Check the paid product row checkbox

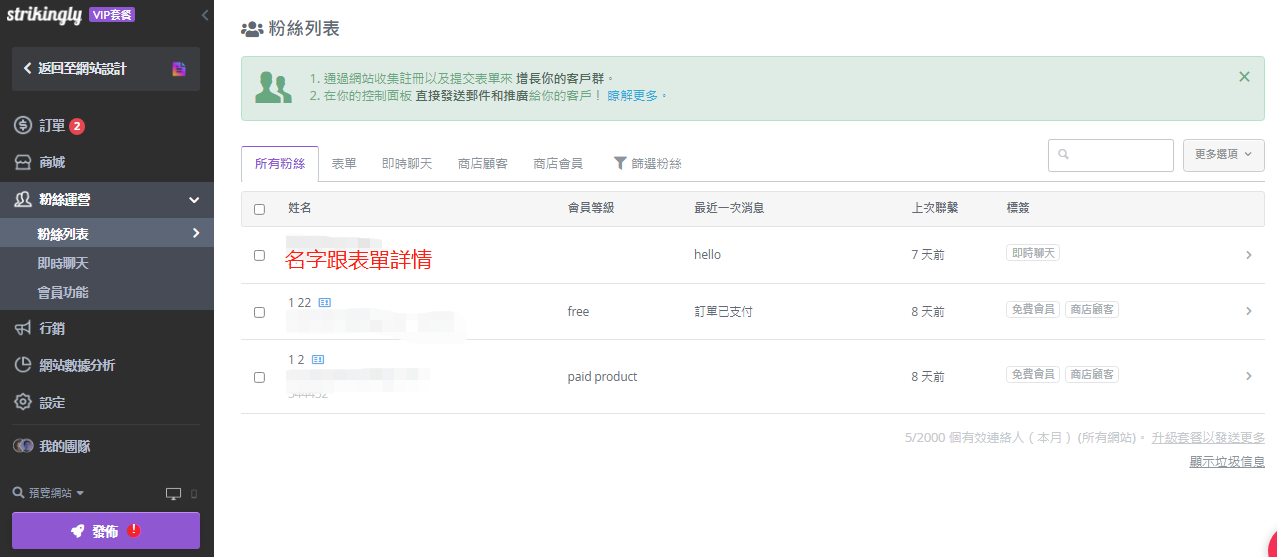click(259, 377)
